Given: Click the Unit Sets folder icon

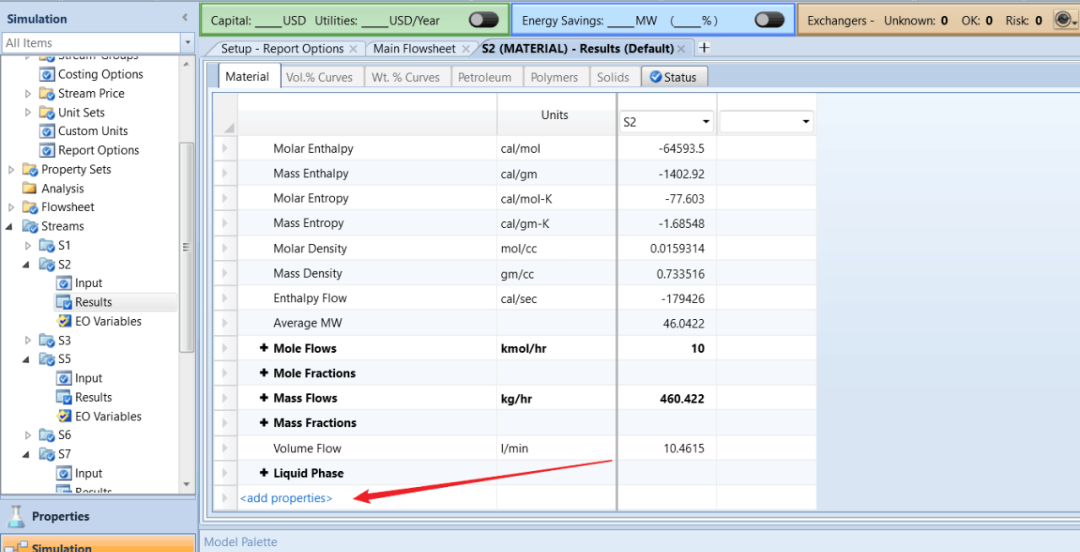Looking at the screenshot, I should [47, 112].
